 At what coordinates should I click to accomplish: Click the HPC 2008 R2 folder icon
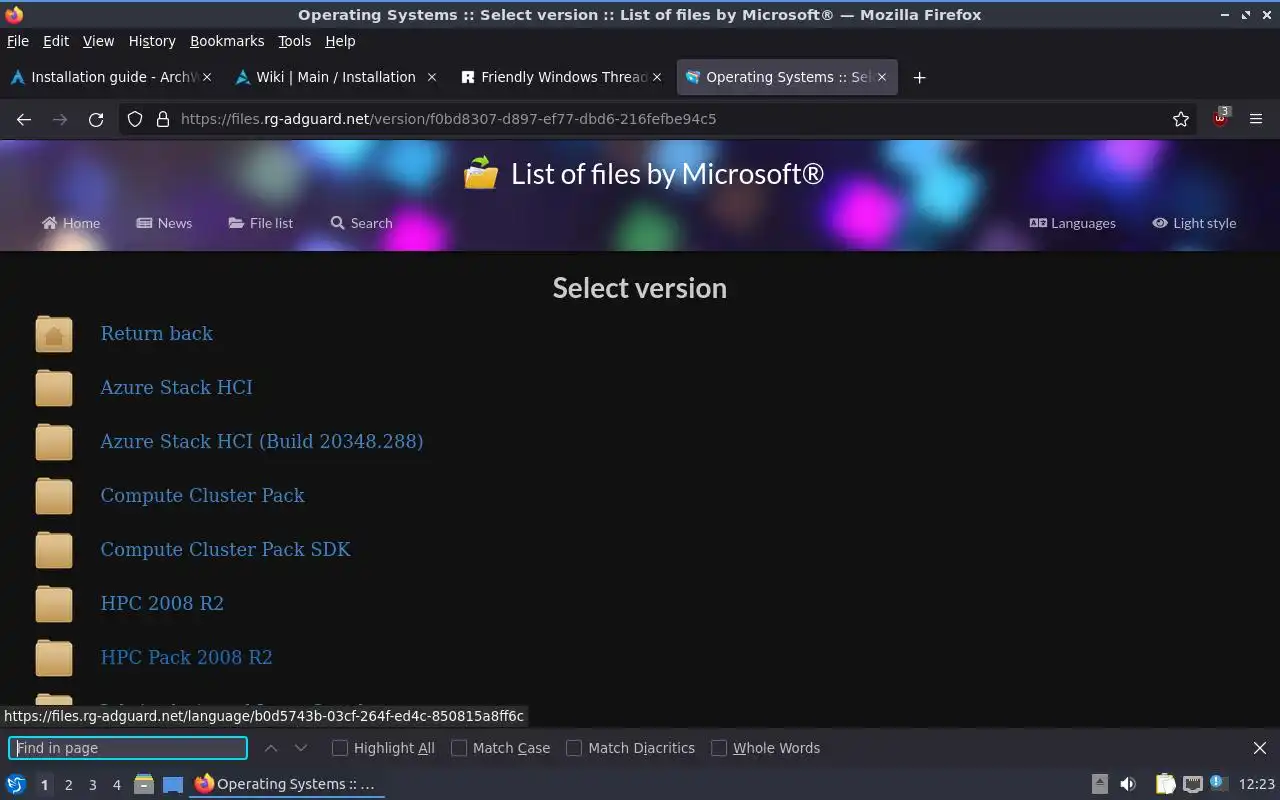[54, 604]
